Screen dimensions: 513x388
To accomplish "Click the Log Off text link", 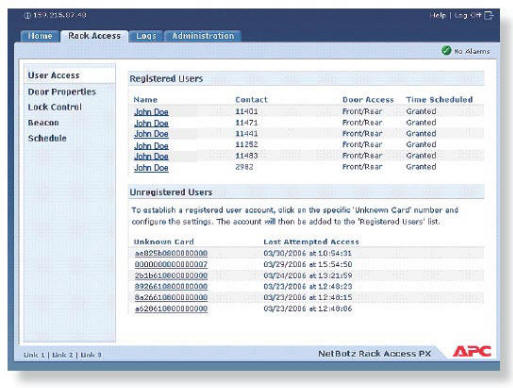I will [468, 15].
